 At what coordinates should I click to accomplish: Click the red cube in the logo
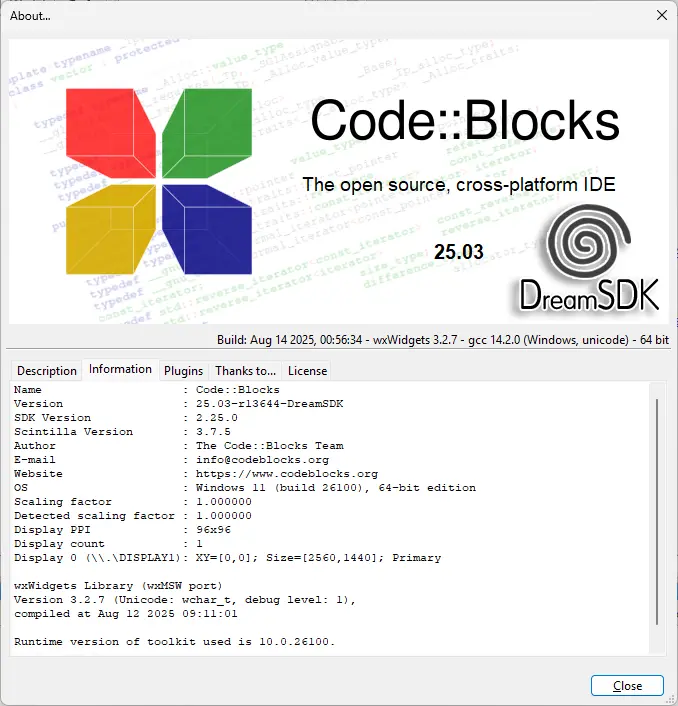click(111, 133)
